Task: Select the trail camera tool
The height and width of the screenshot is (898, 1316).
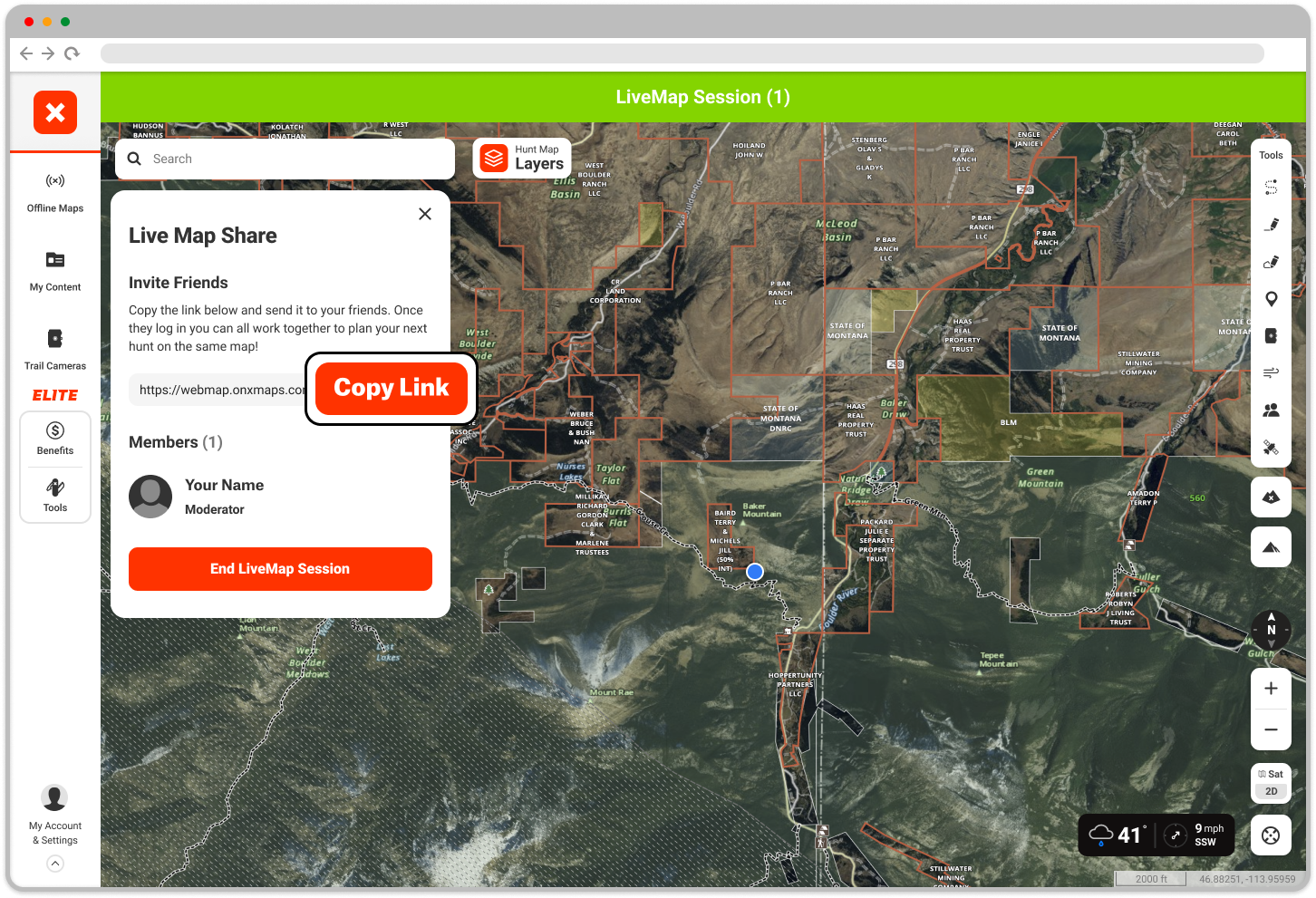Action: (1271, 335)
